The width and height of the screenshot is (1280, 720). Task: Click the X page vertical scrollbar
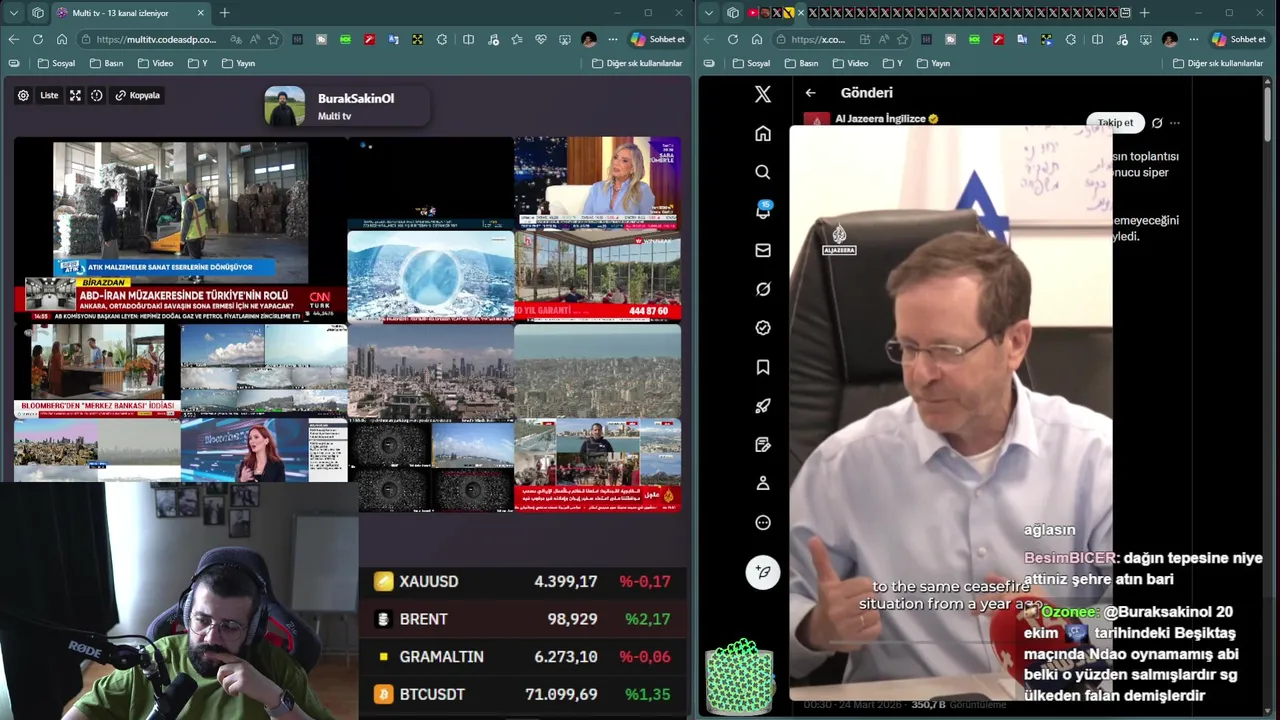[1267, 115]
